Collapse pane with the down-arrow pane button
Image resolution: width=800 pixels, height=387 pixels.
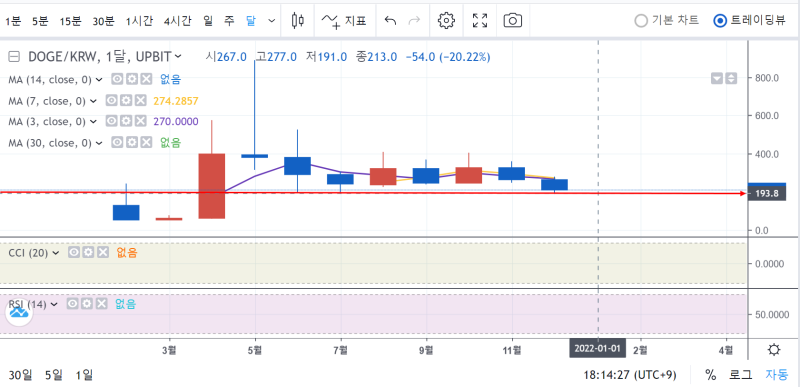point(717,79)
